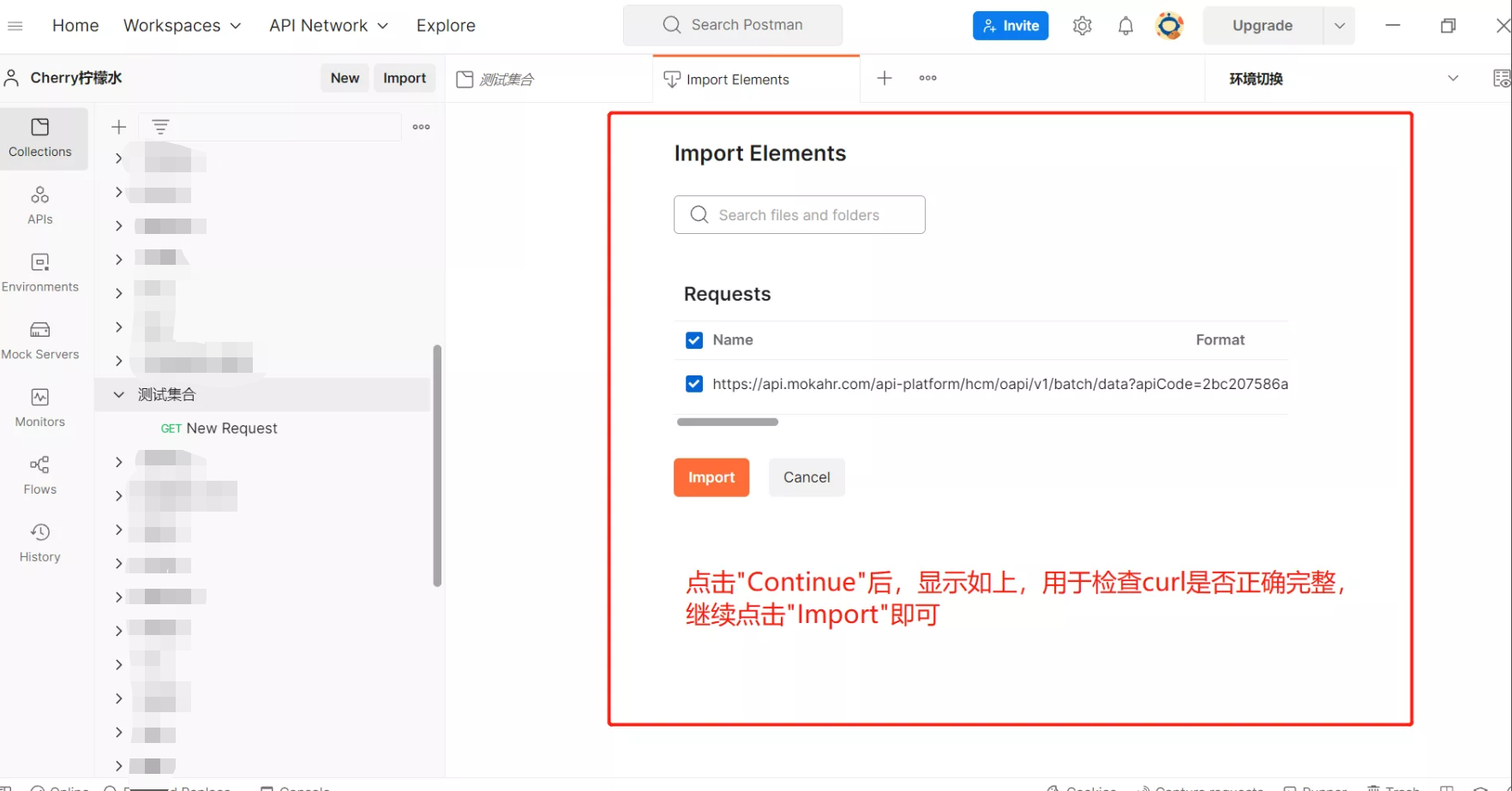Open the History sidebar section

coord(40,544)
